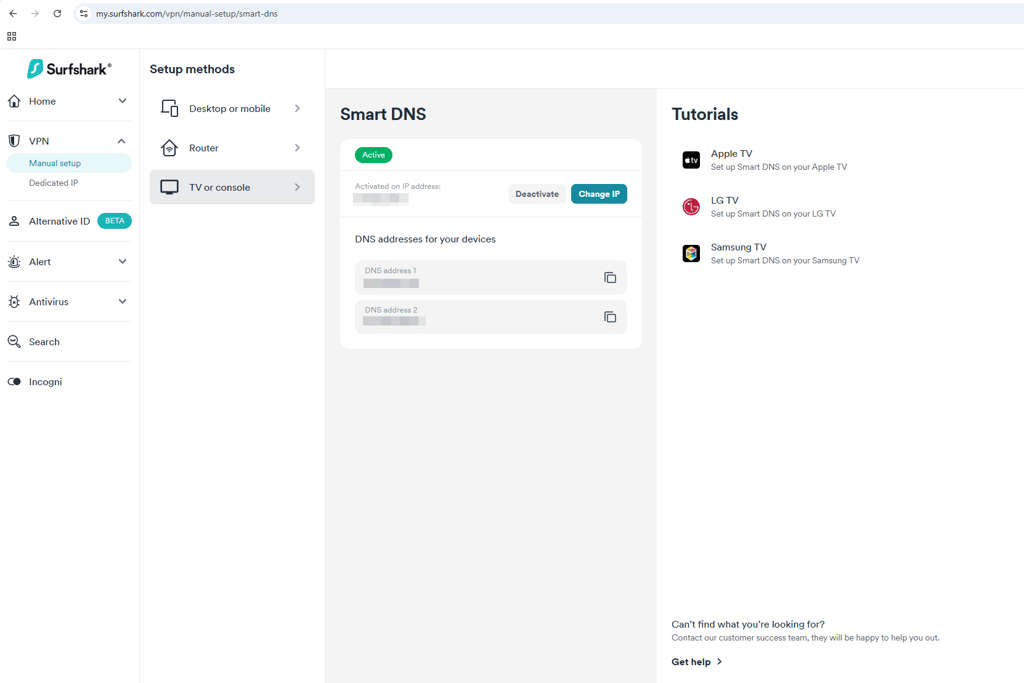Click the arrow next to Get help
Screen dimensions: 1024x683
pos(720,661)
